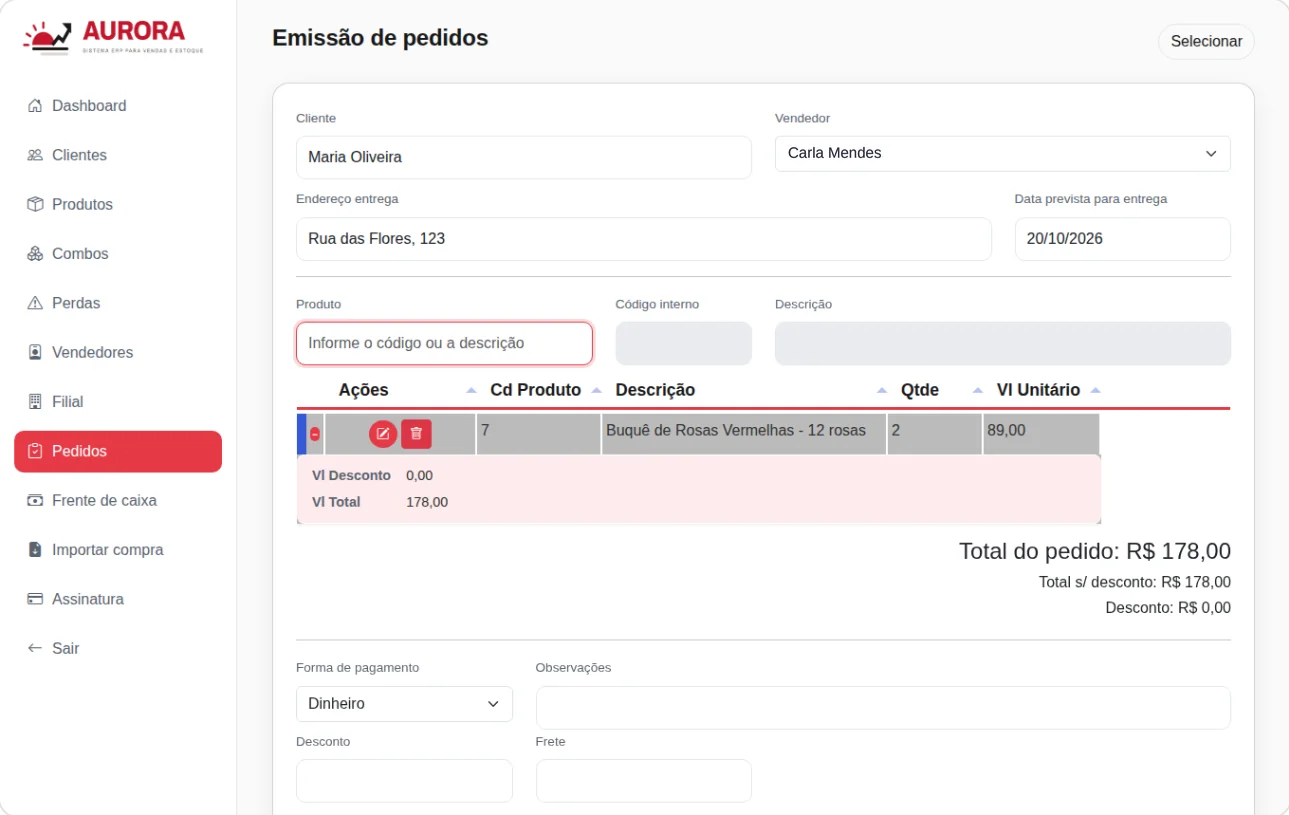Focus the Cliente input field

524,157
